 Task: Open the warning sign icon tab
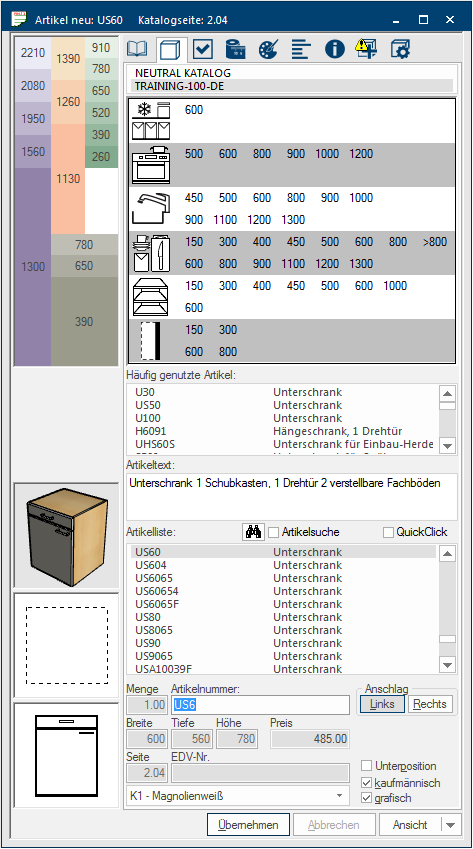click(366, 49)
